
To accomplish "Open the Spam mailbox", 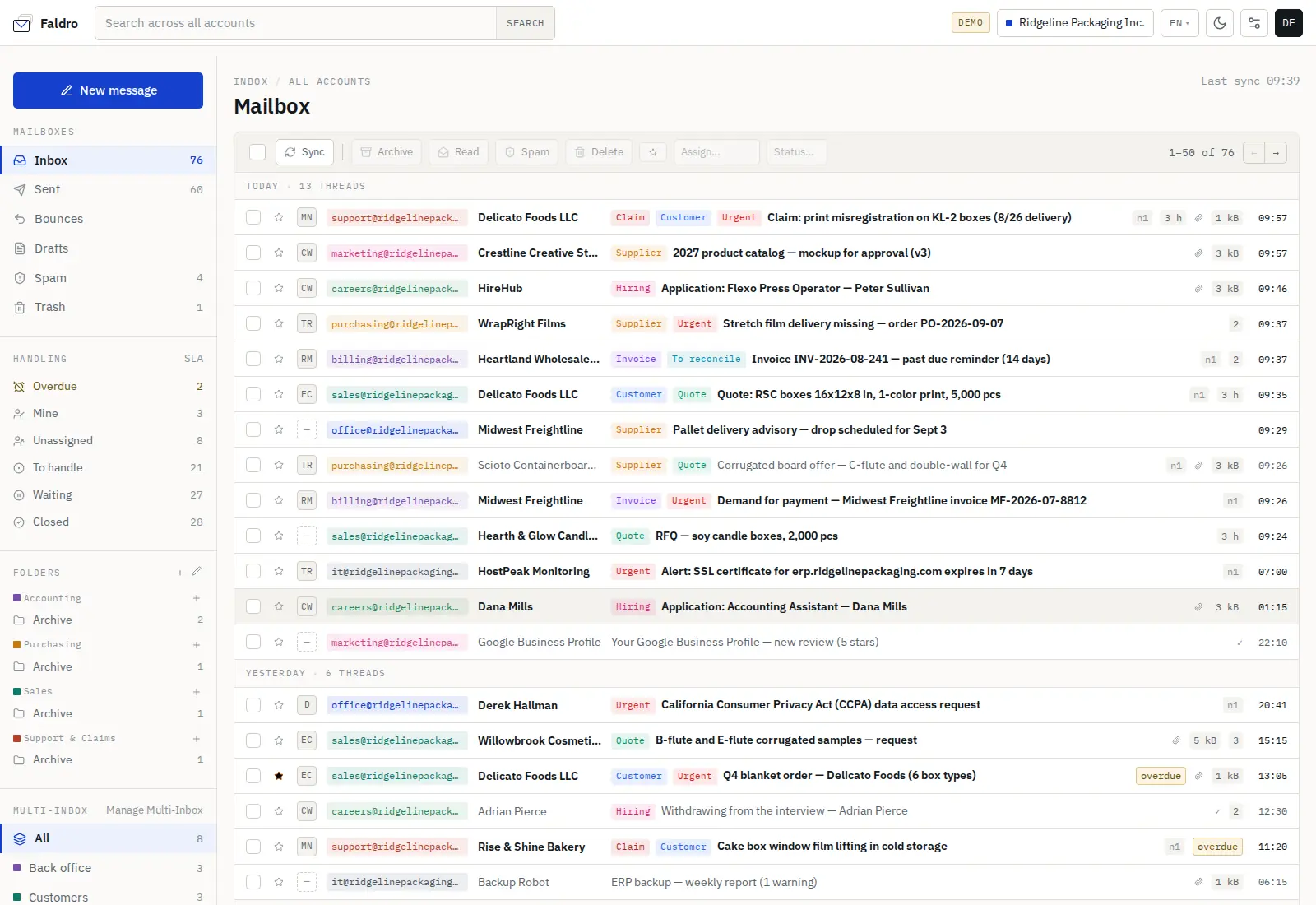I will (x=108, y=278).
